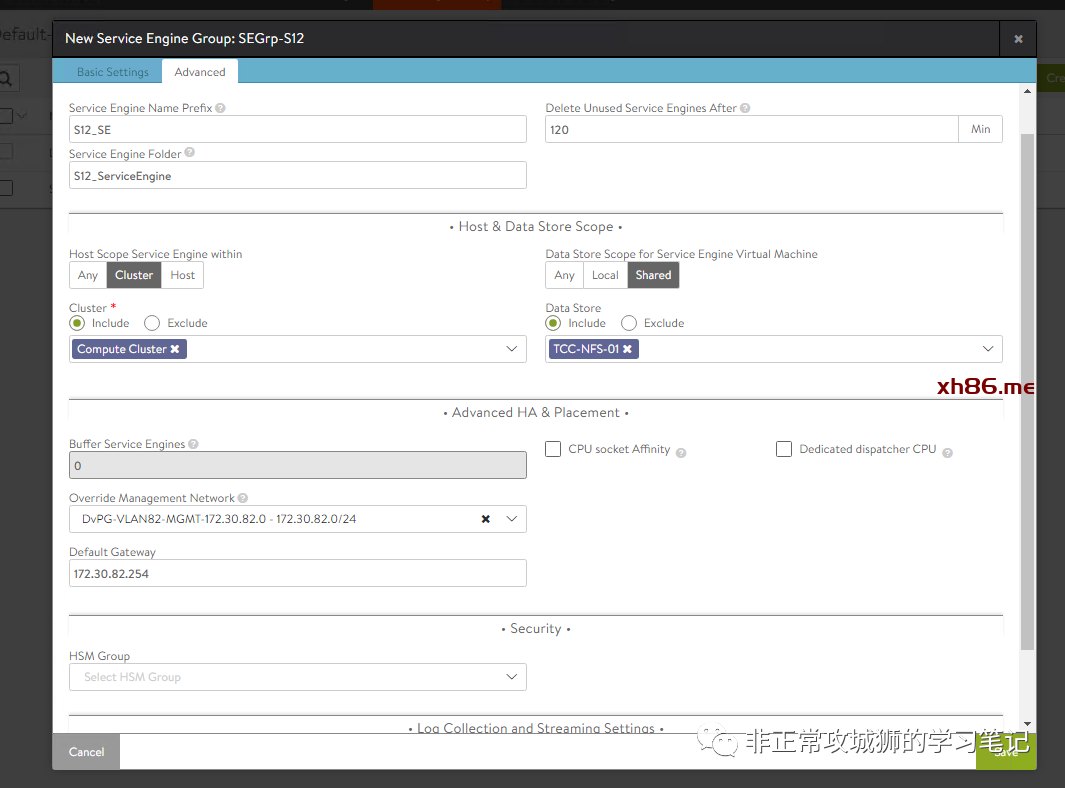Remove TCC-NFS-01 tag from Data Store
Viewport: 1065px width, 788px height.
[x=627, y=349]
